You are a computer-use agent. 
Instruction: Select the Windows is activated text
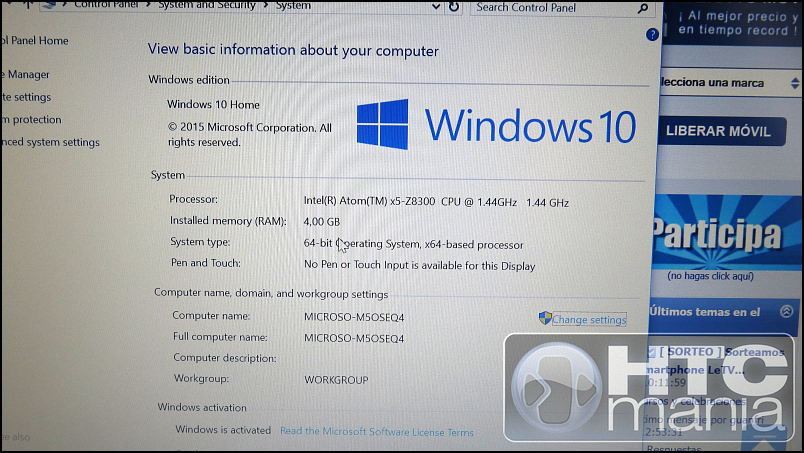click(x=223, y=430)
